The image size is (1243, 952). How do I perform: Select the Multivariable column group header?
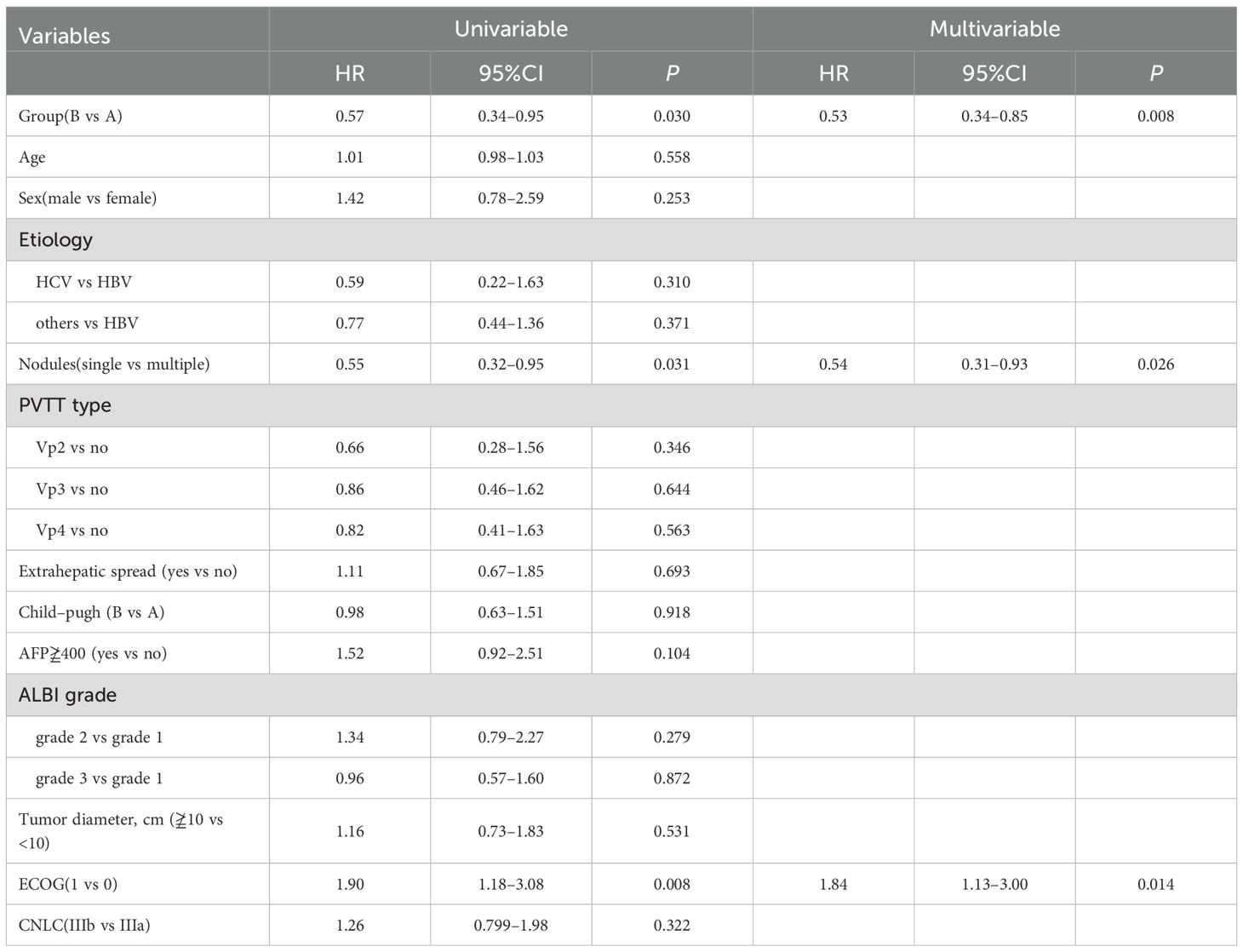coord(994,29)
